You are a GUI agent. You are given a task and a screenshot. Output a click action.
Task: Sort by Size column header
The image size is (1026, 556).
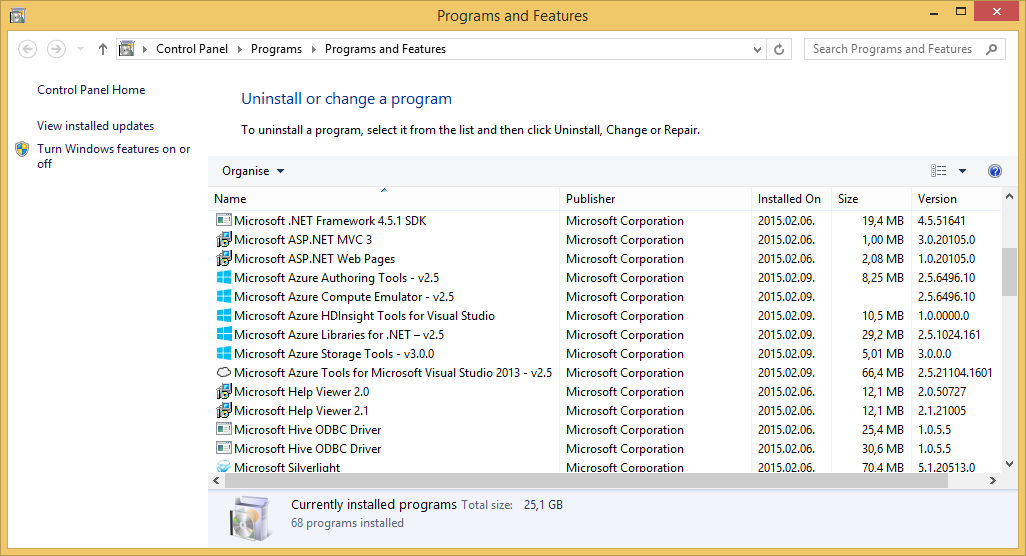point(847,199)
